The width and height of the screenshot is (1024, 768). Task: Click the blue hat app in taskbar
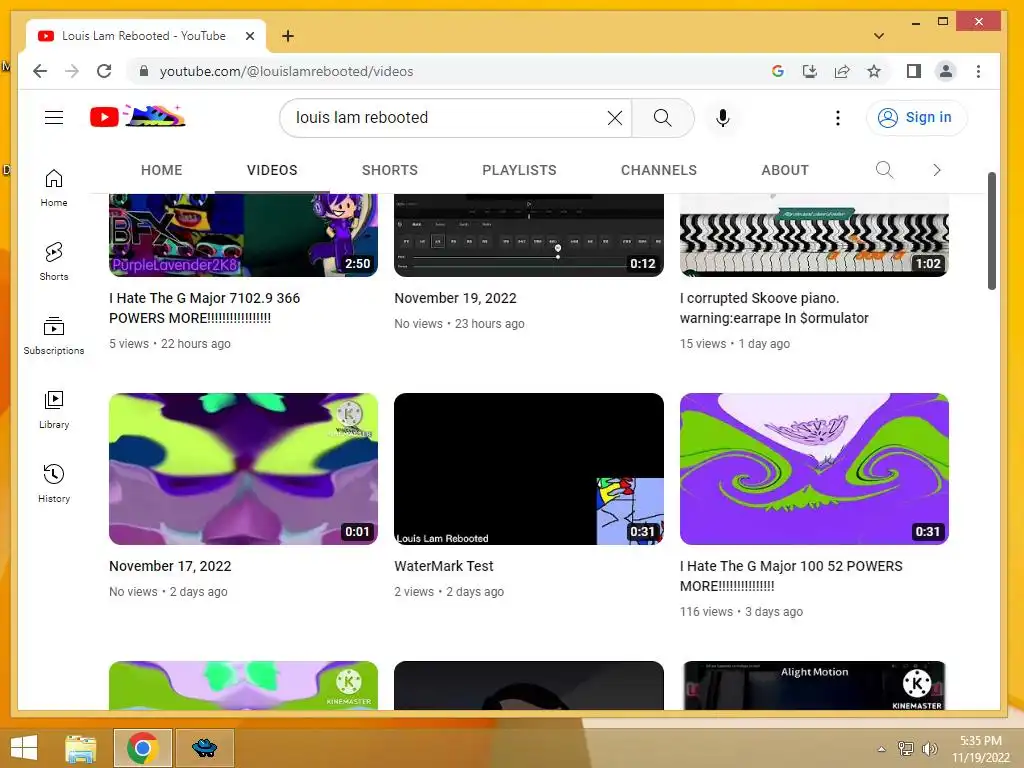coord(204,748)
